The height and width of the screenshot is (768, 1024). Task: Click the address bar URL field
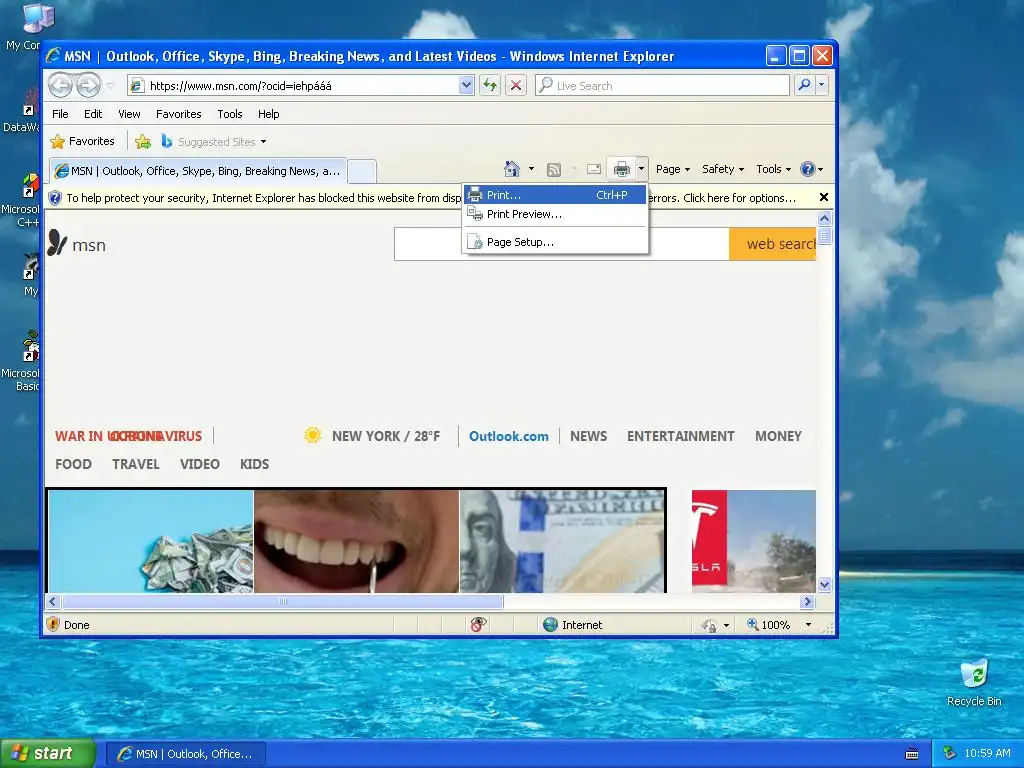[294, 86]
